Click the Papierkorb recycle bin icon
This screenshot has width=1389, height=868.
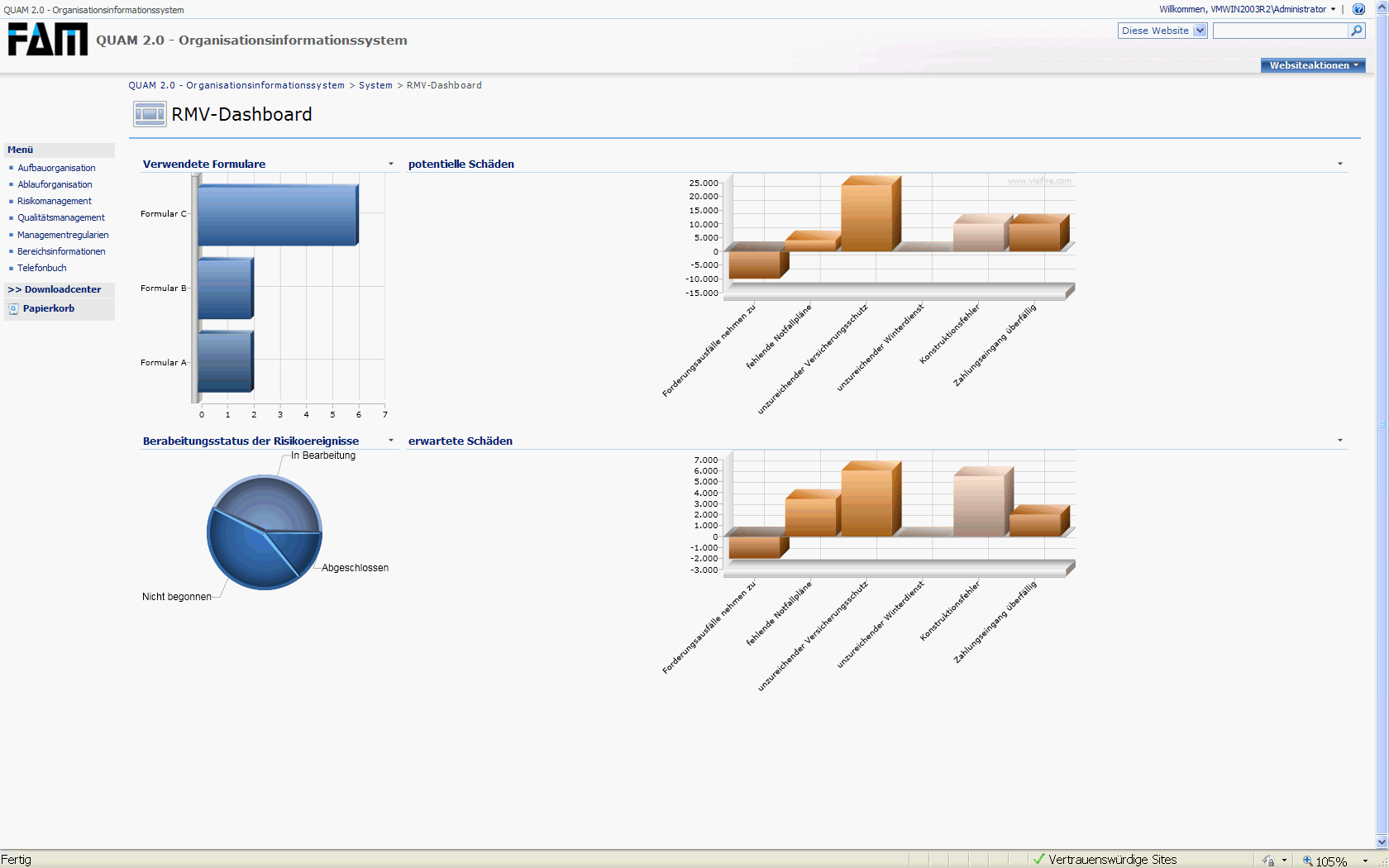tap(13, 309)
